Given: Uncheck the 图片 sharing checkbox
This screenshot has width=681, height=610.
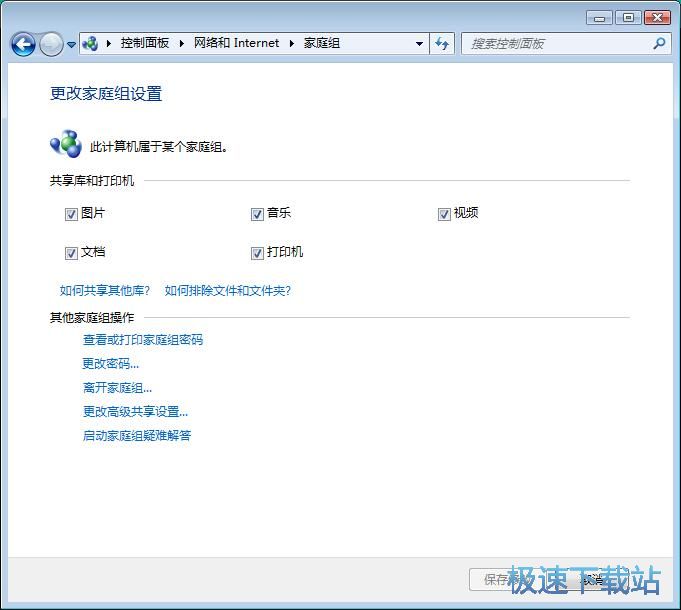Looking at the screenshot, I should (71, 214).
